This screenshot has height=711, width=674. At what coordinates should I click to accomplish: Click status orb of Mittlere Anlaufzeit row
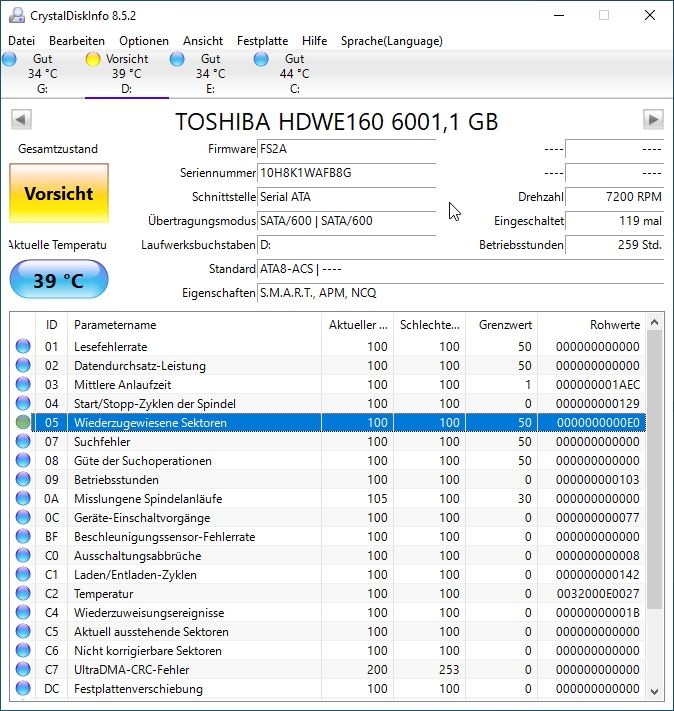tap(23, 385)
